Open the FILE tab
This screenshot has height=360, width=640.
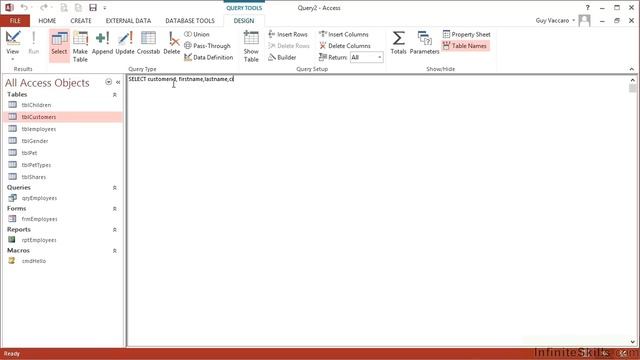click(15, 20)
